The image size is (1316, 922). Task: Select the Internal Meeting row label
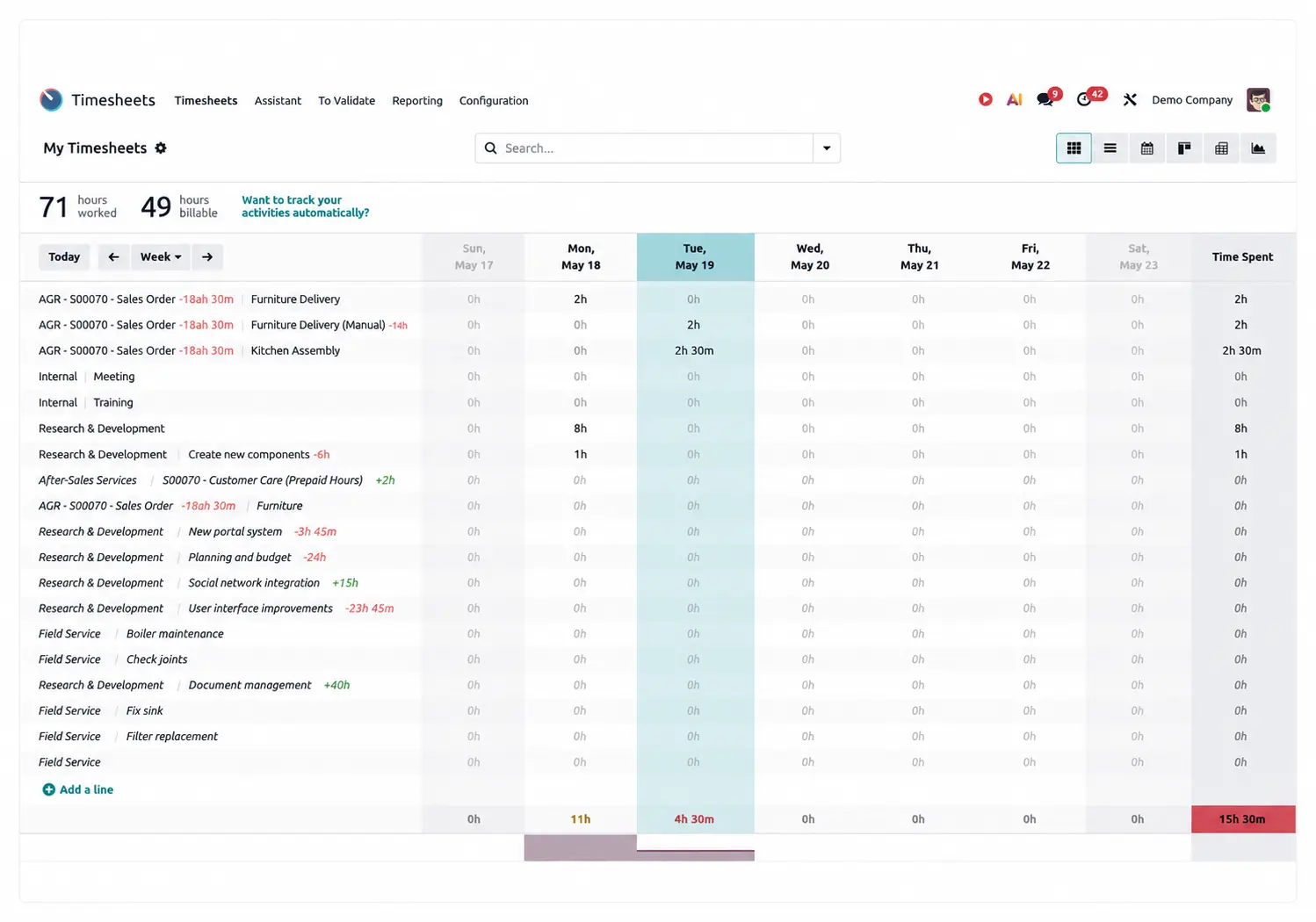87,377
